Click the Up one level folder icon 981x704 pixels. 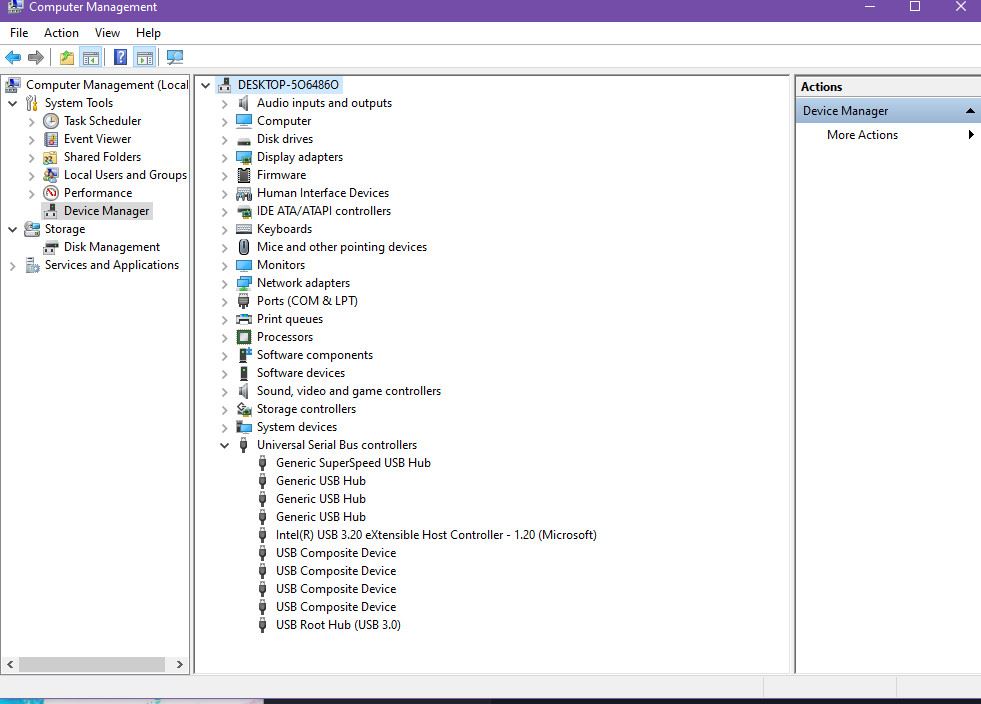(x=66, y=58)
